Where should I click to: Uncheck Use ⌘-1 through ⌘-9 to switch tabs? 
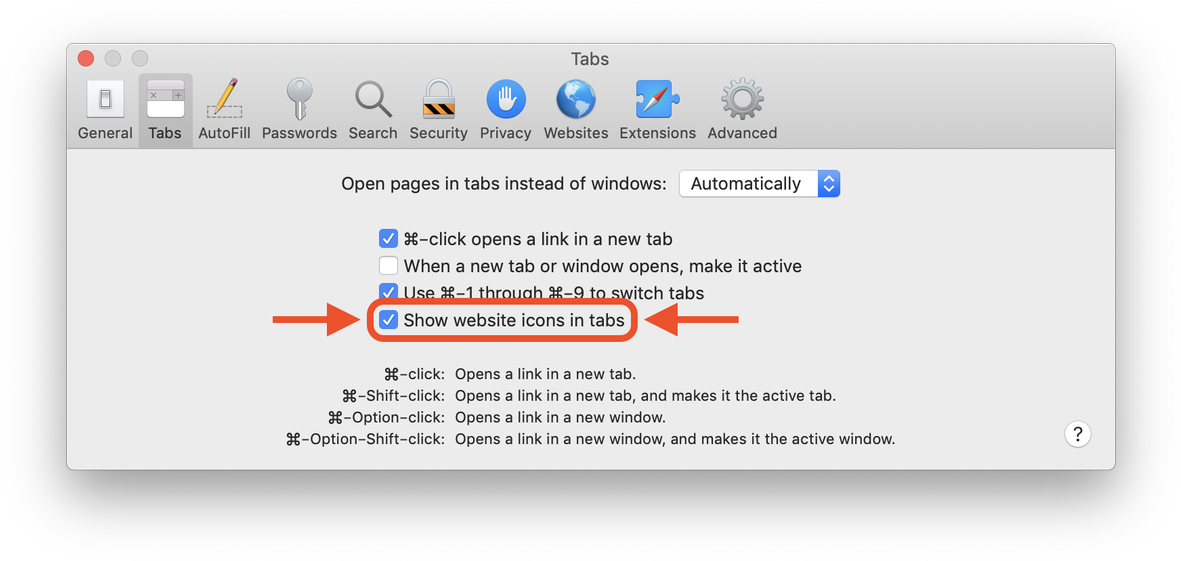pyautogui.click(x=388, y=292)
